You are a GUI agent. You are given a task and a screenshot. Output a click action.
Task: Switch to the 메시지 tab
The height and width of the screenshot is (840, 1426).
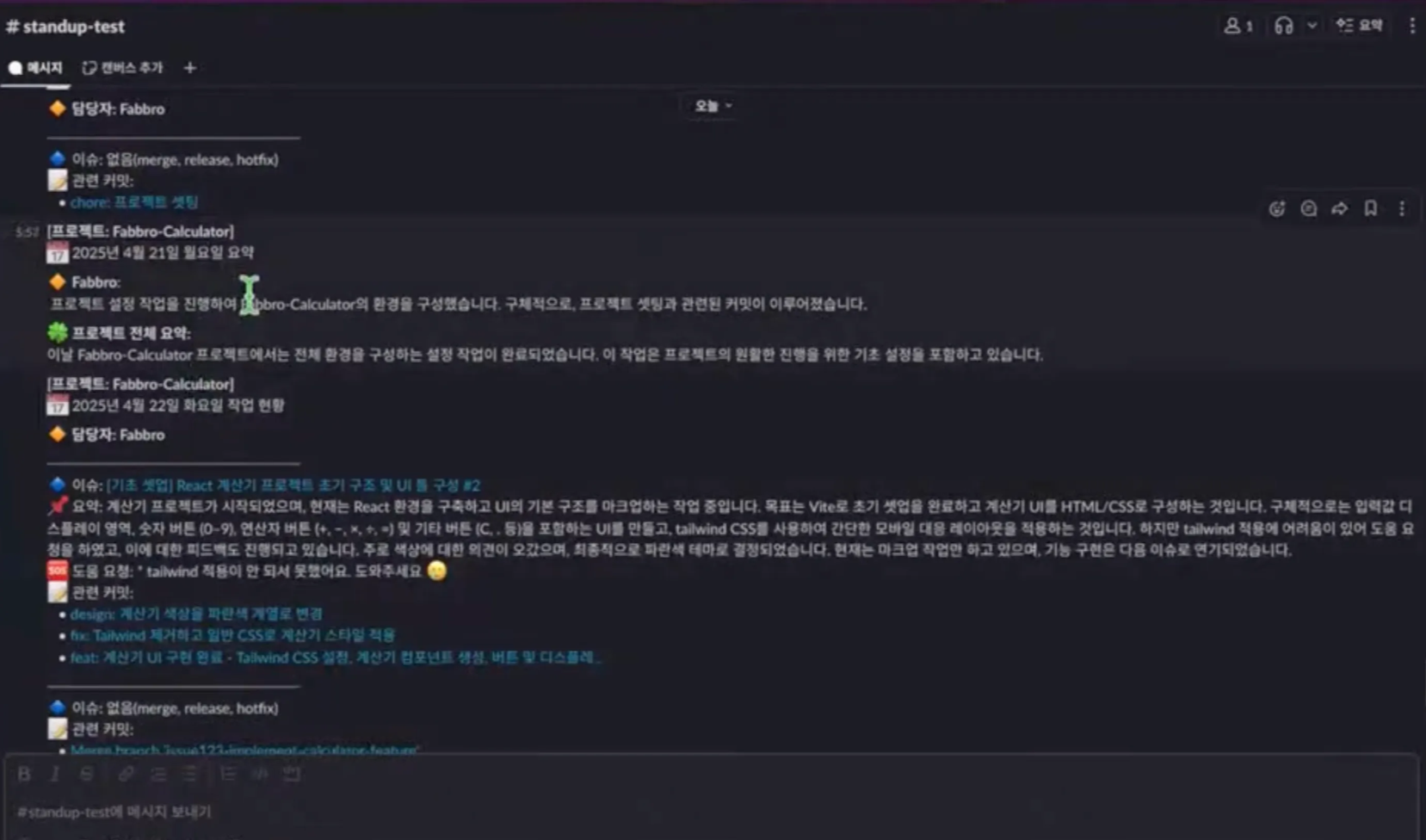(35, 68)
